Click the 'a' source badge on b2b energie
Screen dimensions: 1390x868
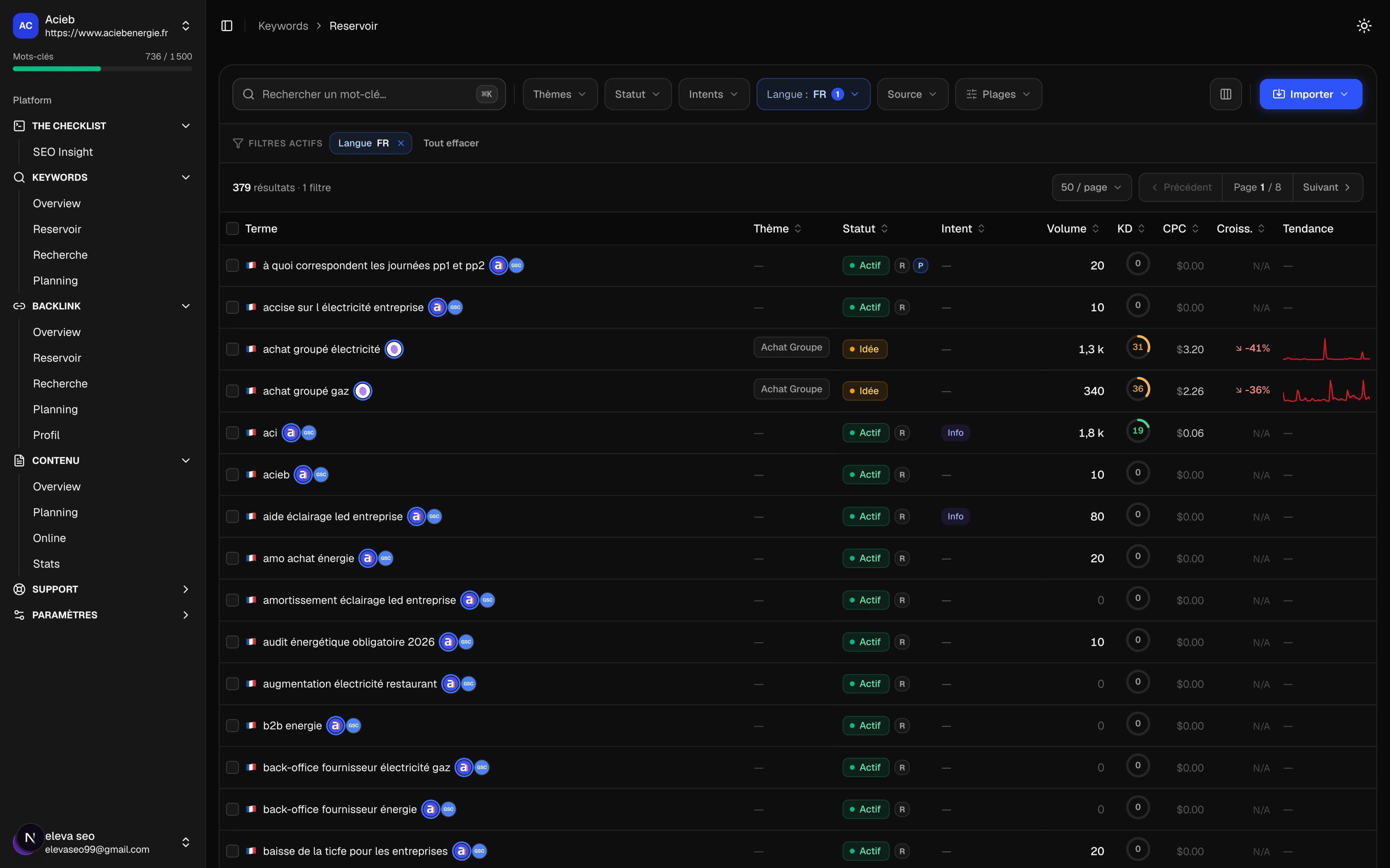pos(335,726)
